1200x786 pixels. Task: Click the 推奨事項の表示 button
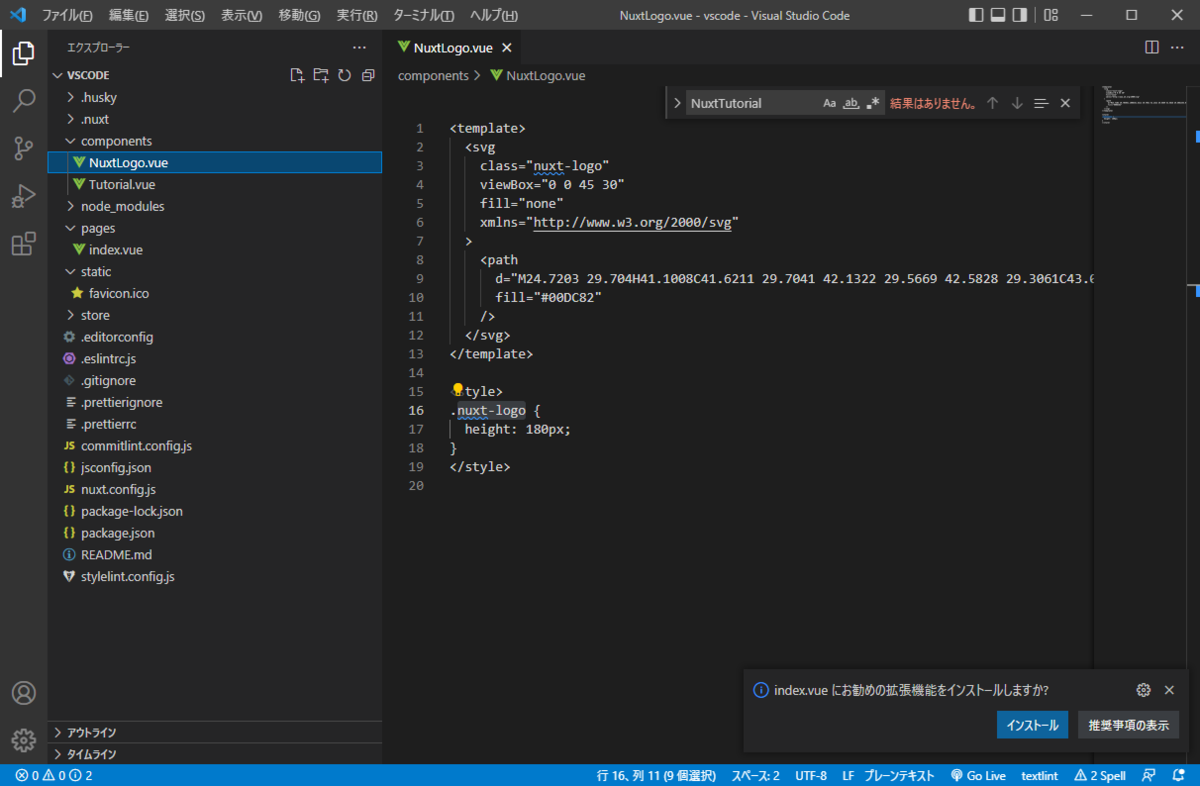tap(1128, 725)
